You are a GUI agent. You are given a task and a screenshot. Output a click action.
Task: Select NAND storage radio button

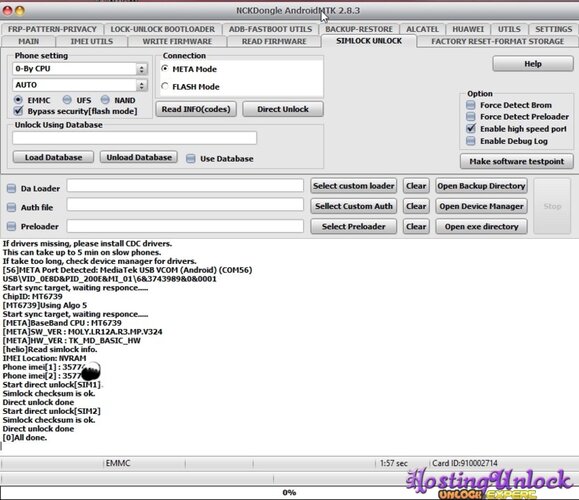105,100
